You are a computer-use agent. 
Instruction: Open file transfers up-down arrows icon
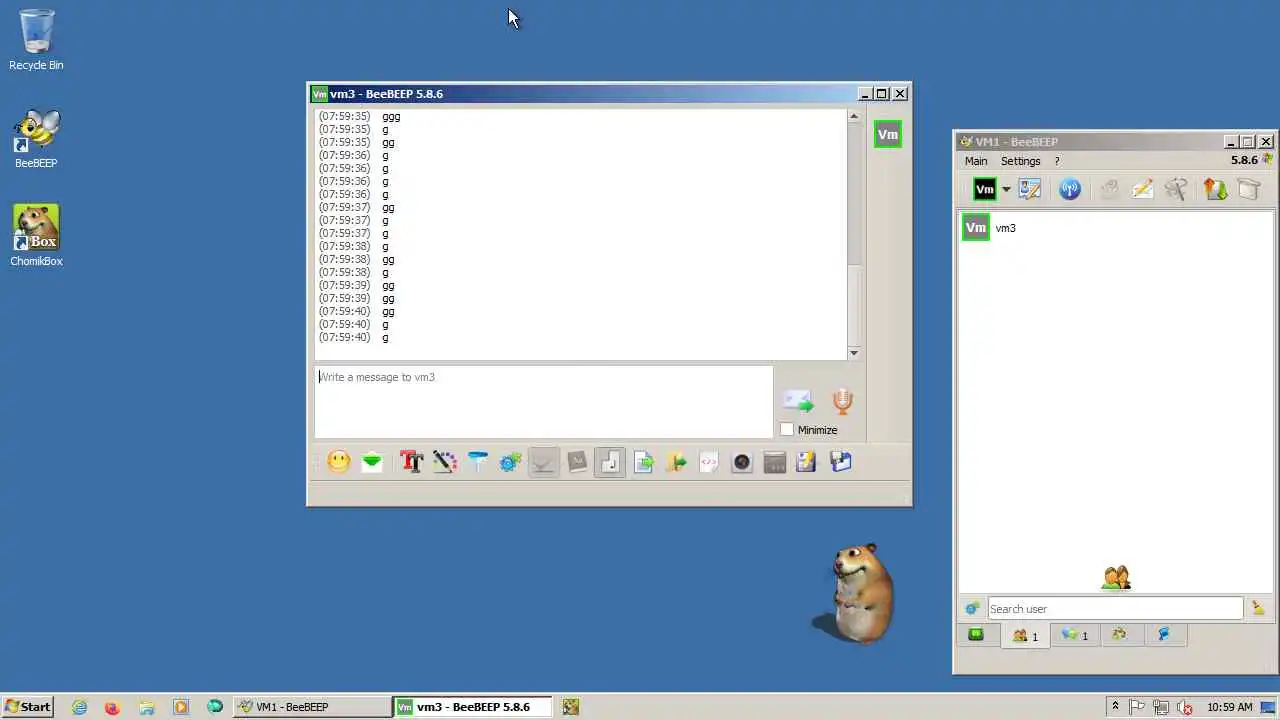tap(1216, 189)
